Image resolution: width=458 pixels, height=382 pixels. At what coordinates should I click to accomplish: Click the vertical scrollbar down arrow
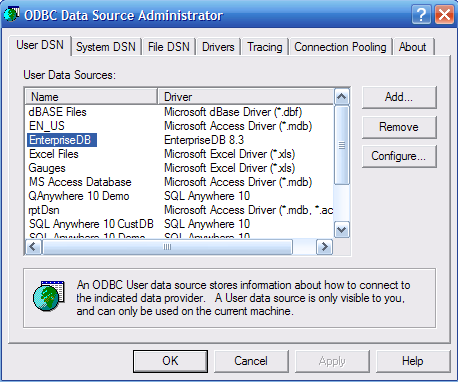click(x=342, y=230)
